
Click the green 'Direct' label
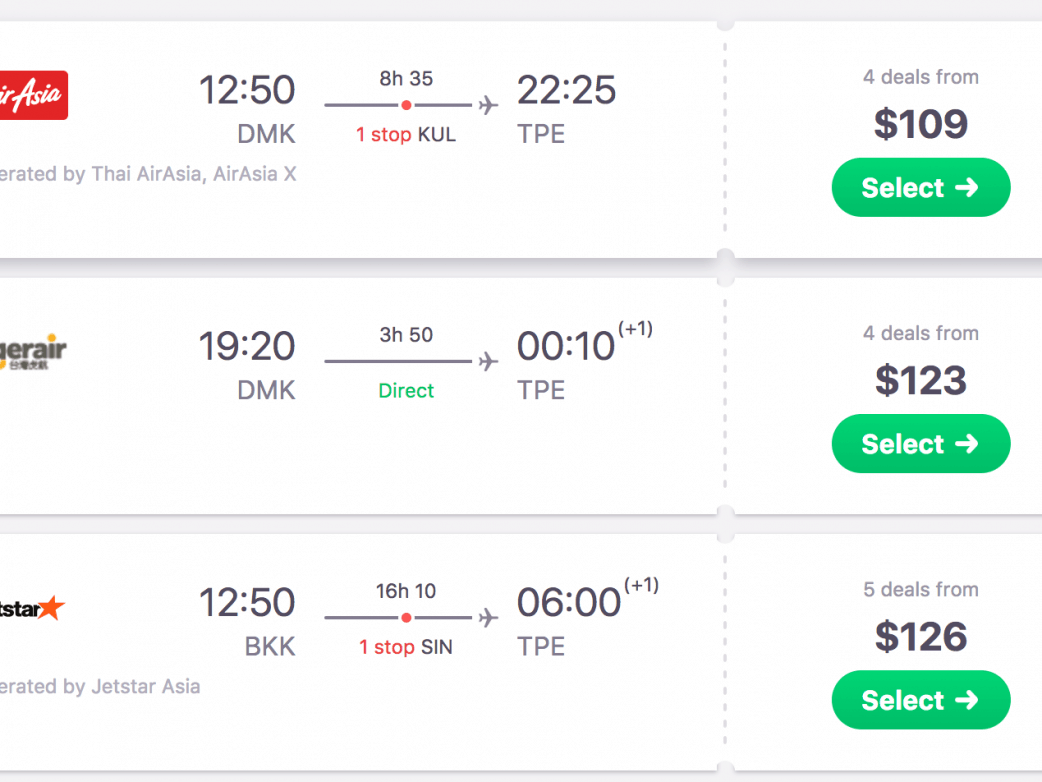pyautogui.click(x=406, y=391)
